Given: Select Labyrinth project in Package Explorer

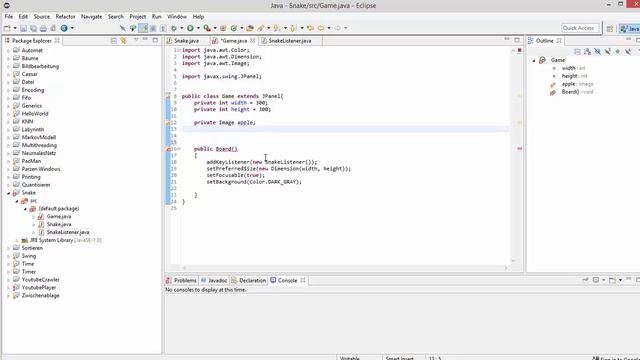Looking at the screenshot, I should [33, 129].
